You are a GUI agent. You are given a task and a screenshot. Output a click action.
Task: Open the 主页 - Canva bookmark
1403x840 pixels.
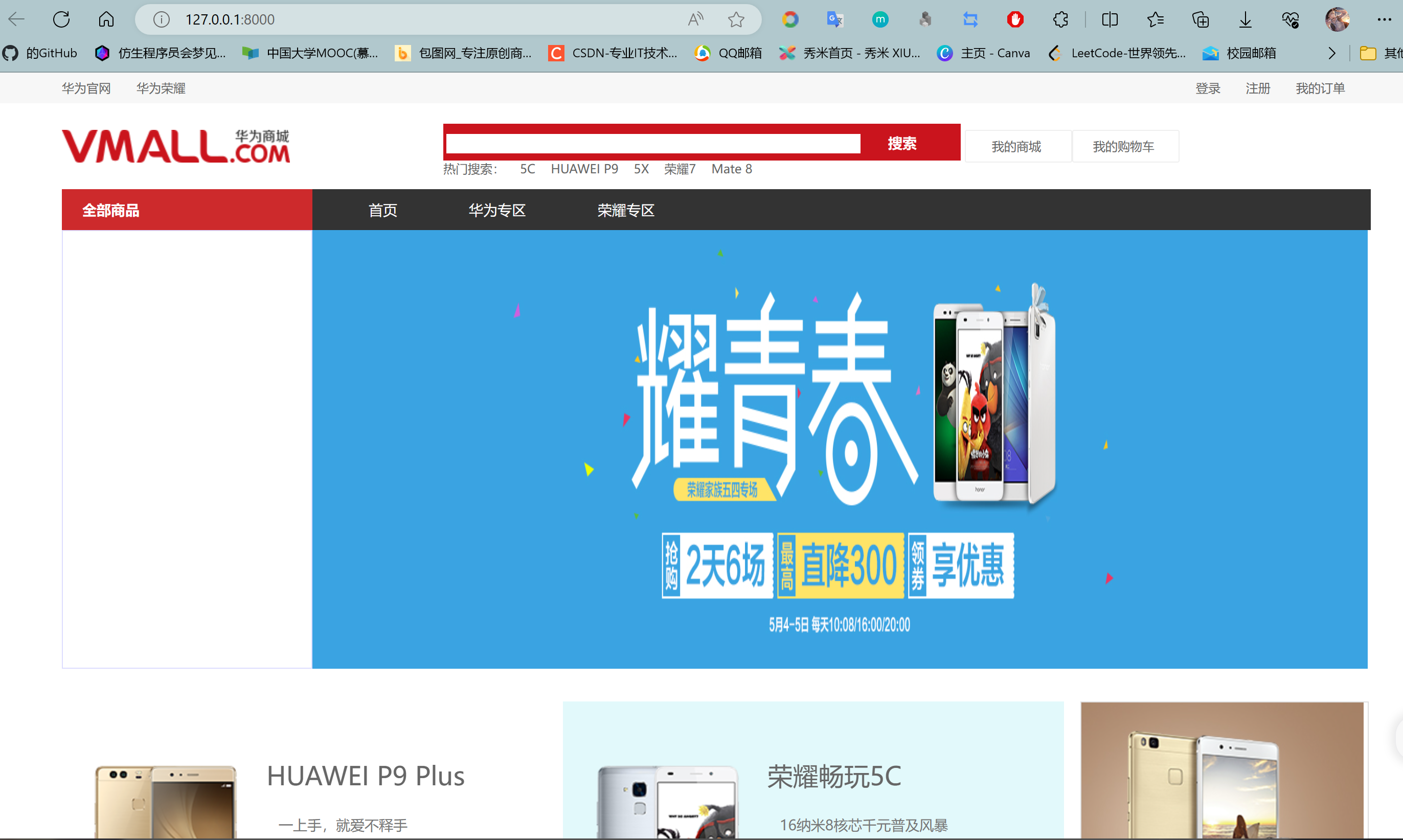pos(983,53)
